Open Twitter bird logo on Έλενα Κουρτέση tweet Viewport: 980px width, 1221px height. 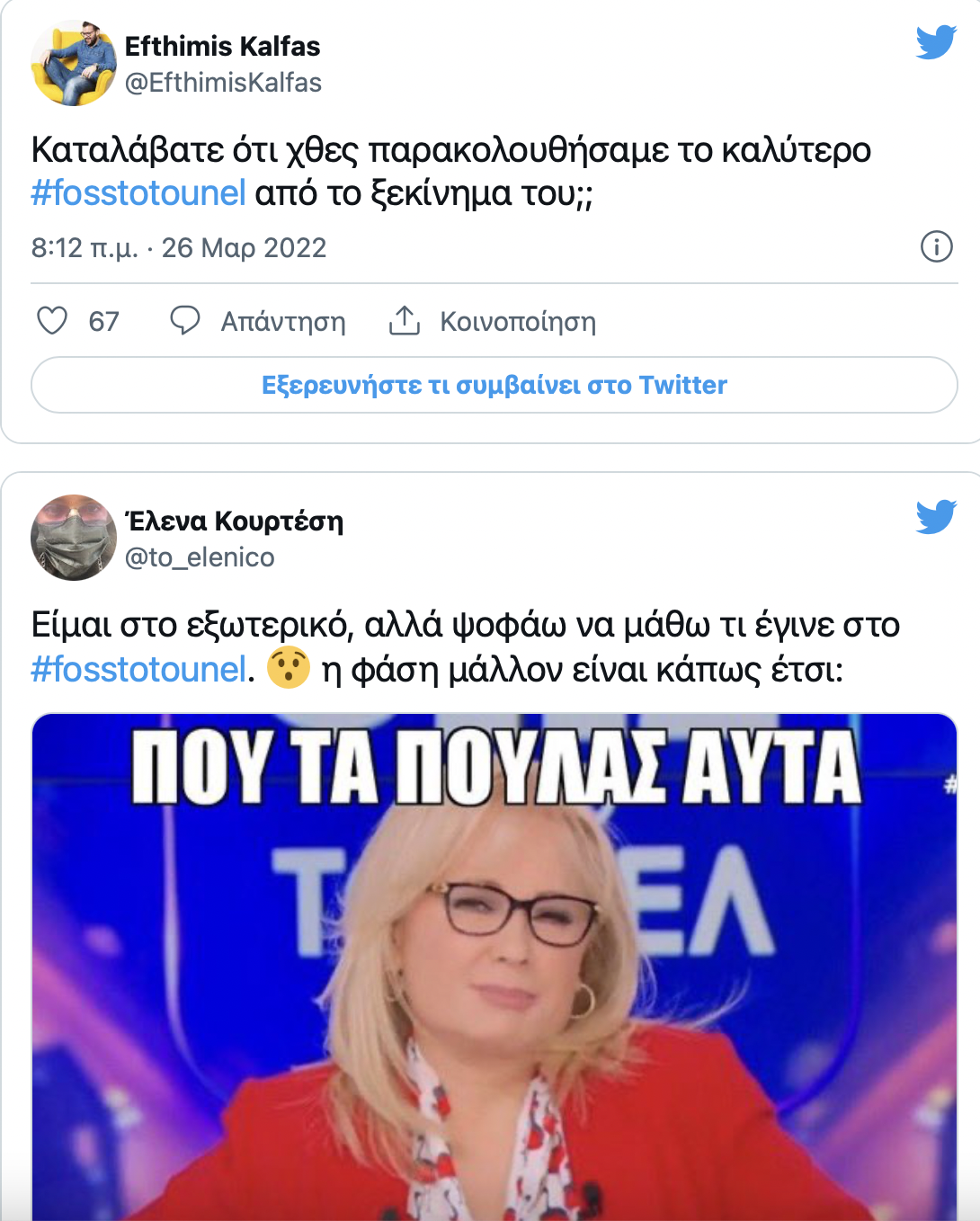[x=936, y=517]
